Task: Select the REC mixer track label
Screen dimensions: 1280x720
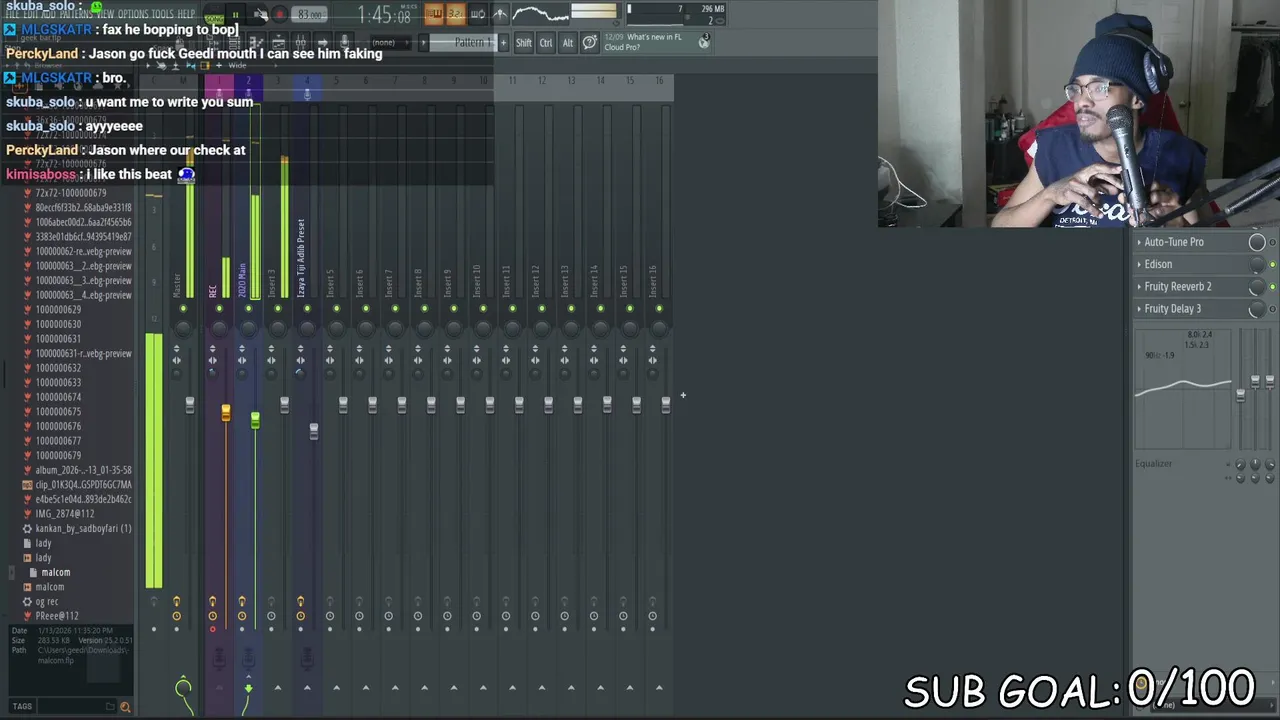Action: pyautogui.click(x=212, y=291)
